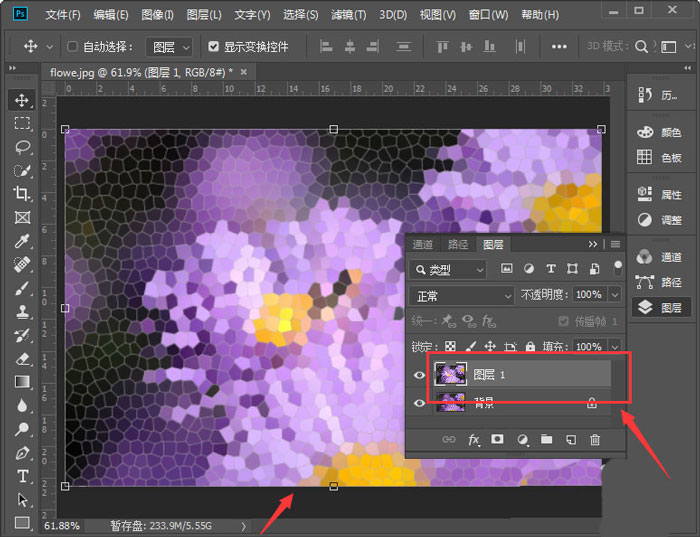Select the Lasso tool
The height and width of the screenshot is (537, 700).
point(21,147)
